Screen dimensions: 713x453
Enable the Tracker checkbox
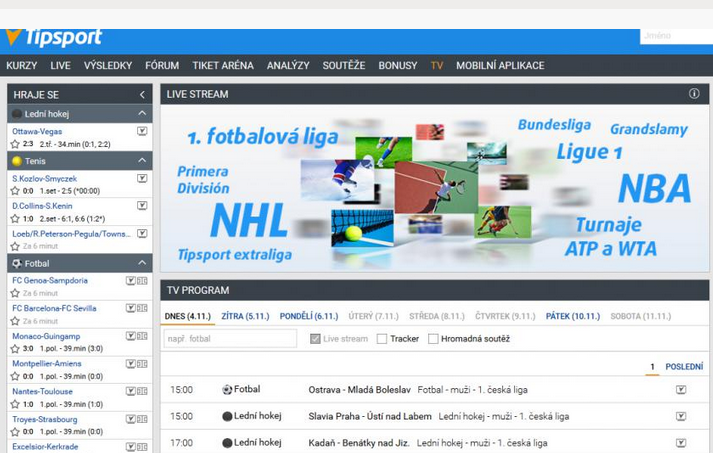[x=382, y=339]
